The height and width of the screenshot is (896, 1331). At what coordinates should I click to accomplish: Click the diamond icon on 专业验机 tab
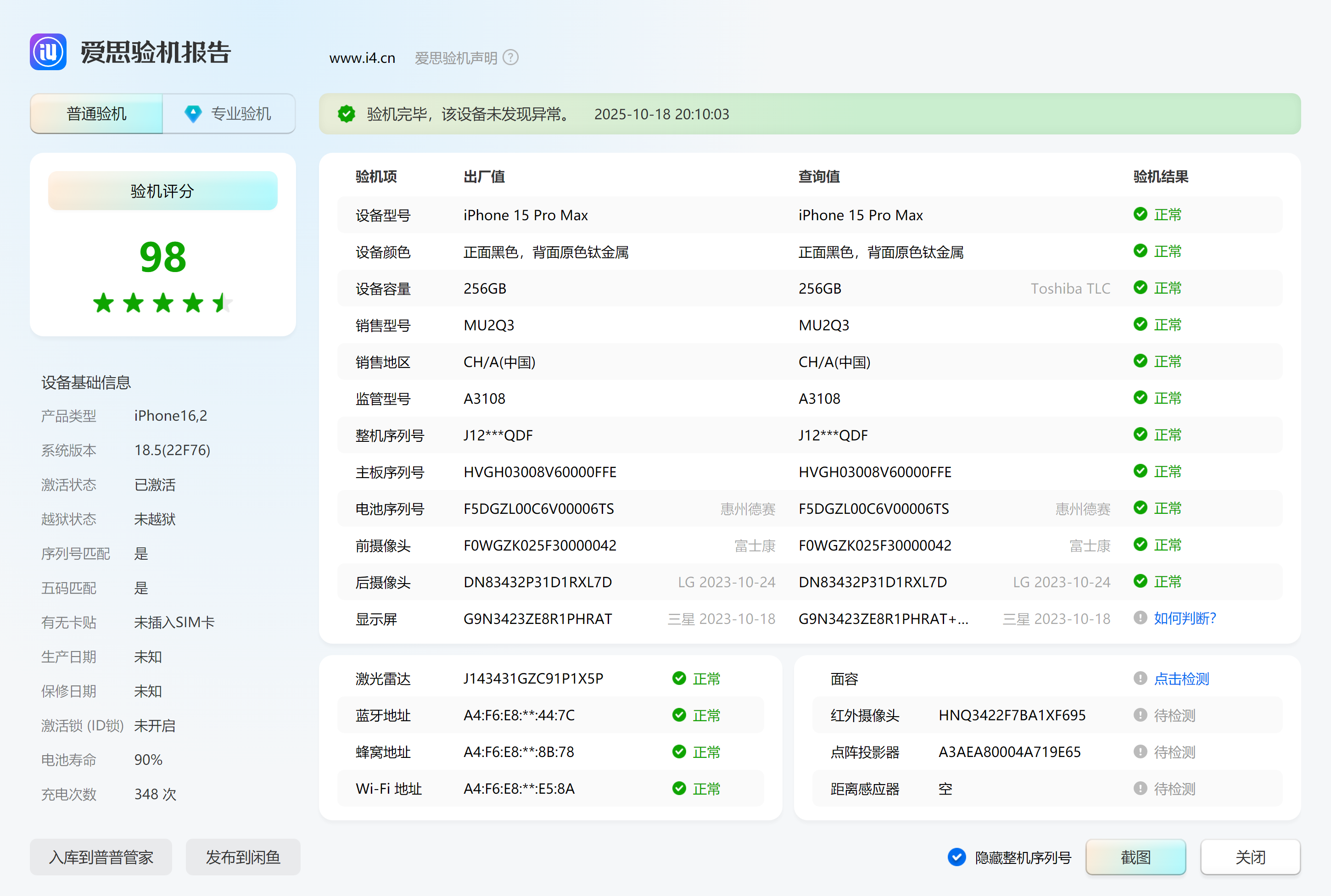tap(193, 114)
